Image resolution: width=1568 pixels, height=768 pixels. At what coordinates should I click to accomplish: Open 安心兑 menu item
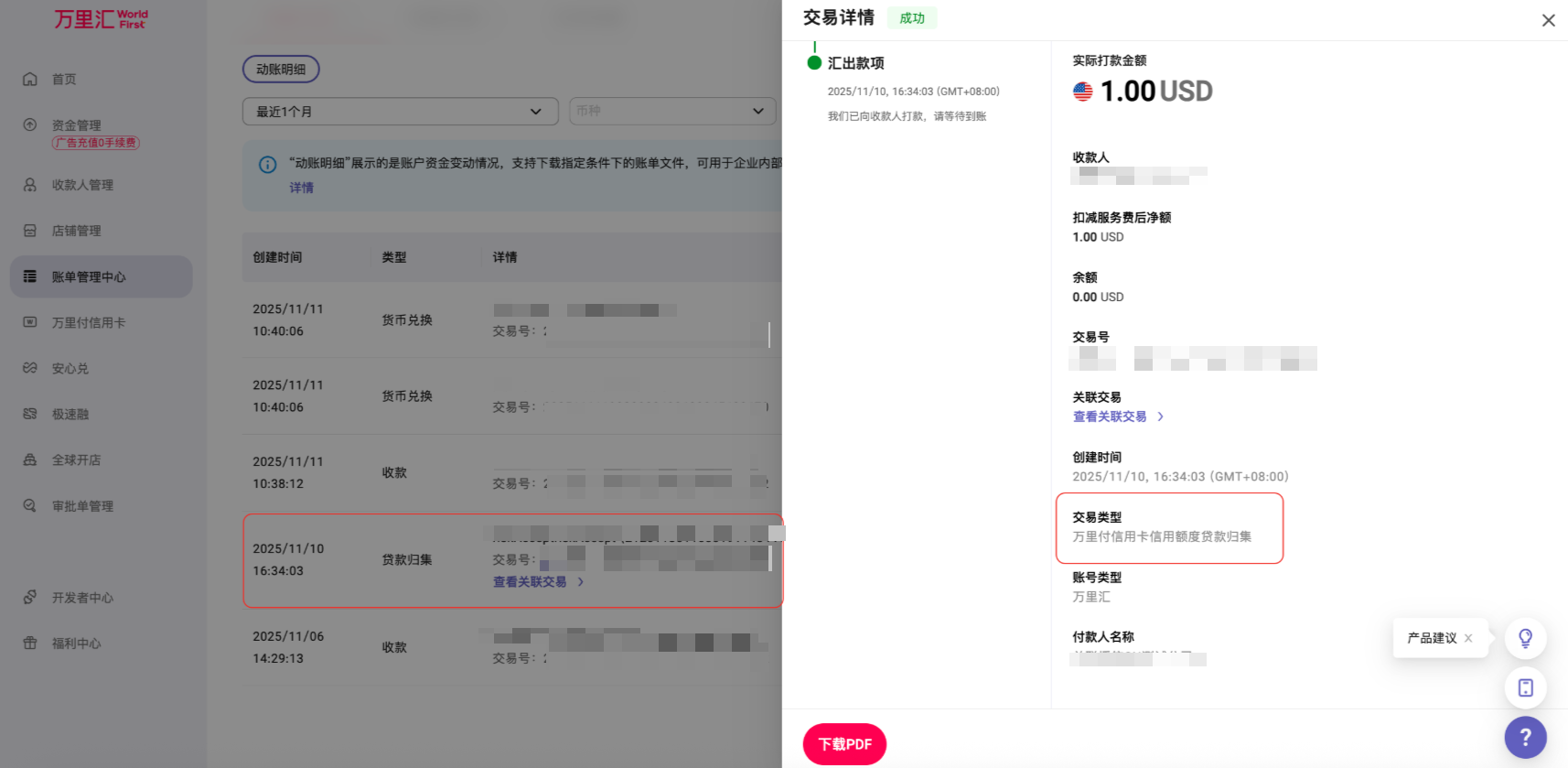click(70, 368)
